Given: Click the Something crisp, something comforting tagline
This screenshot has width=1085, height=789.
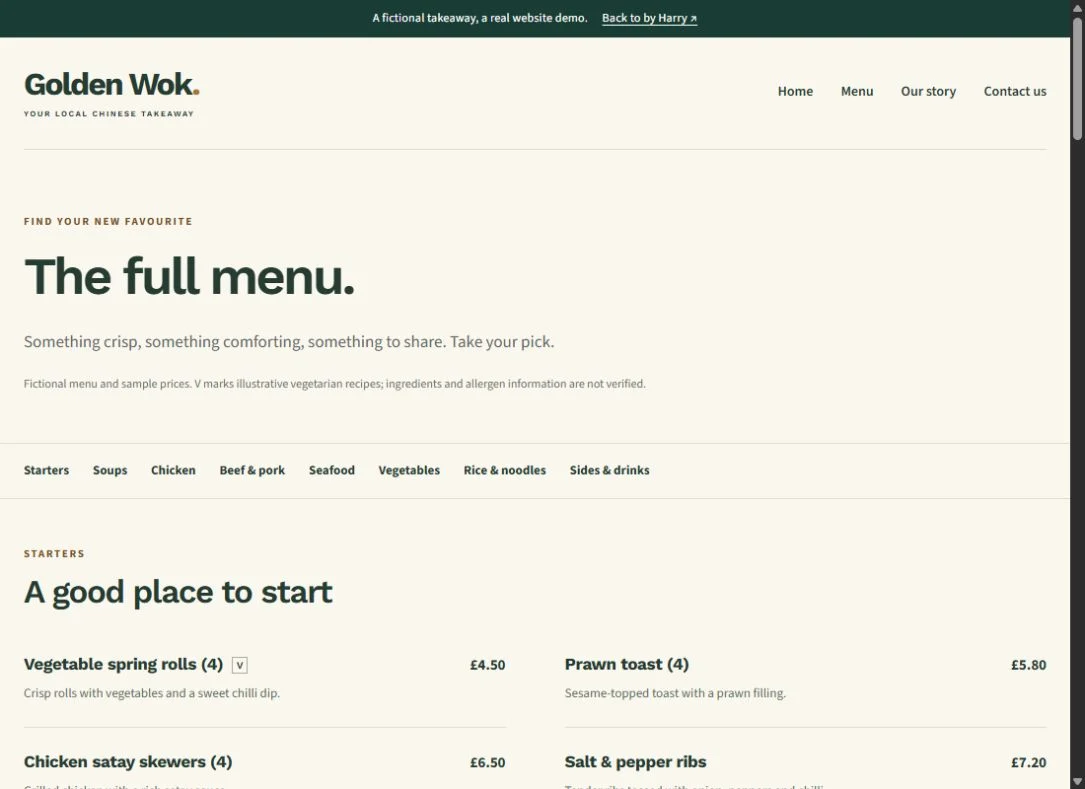Looking at the screenshot, I should pyautogui.click(x=289, y=342).
